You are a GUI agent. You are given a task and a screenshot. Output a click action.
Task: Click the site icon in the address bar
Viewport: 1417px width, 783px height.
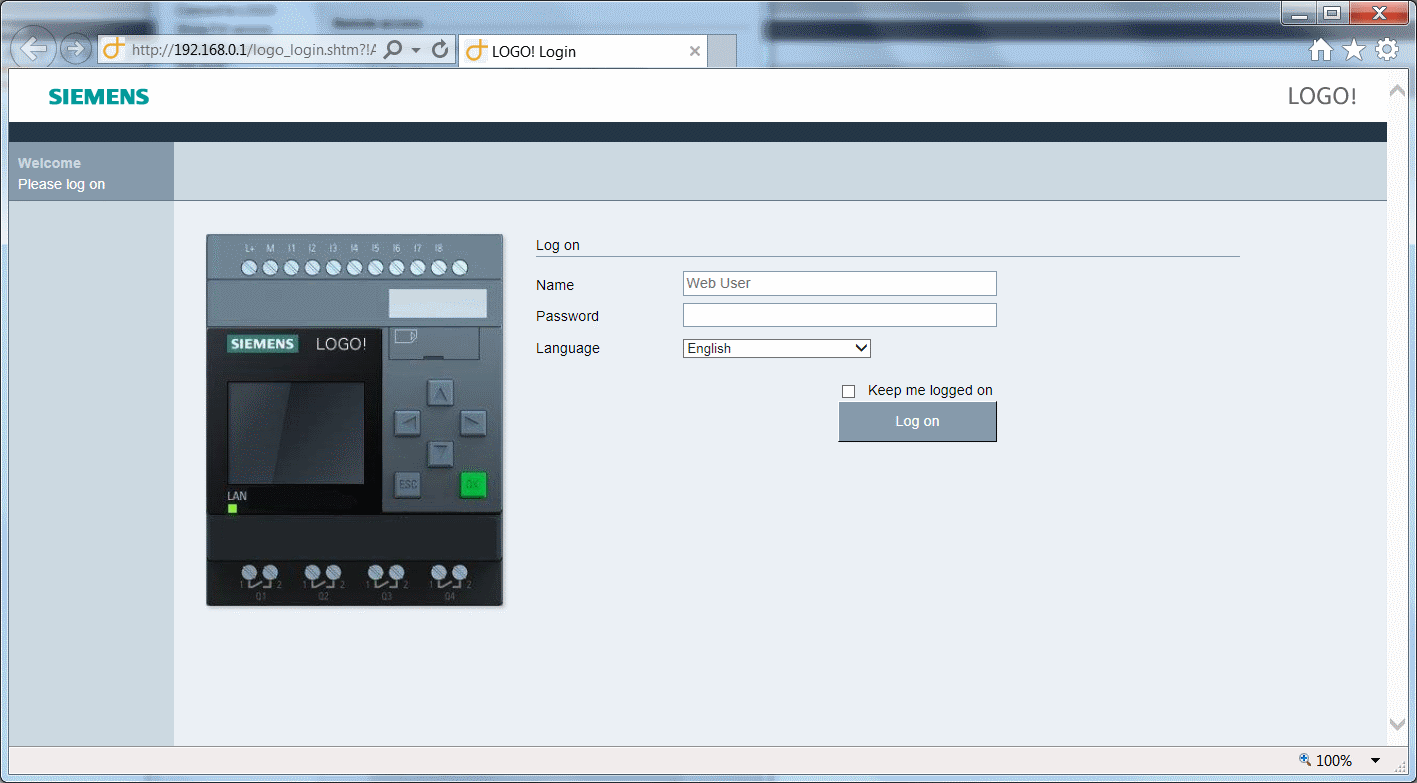pyautogui.click(x=115, y=50)
